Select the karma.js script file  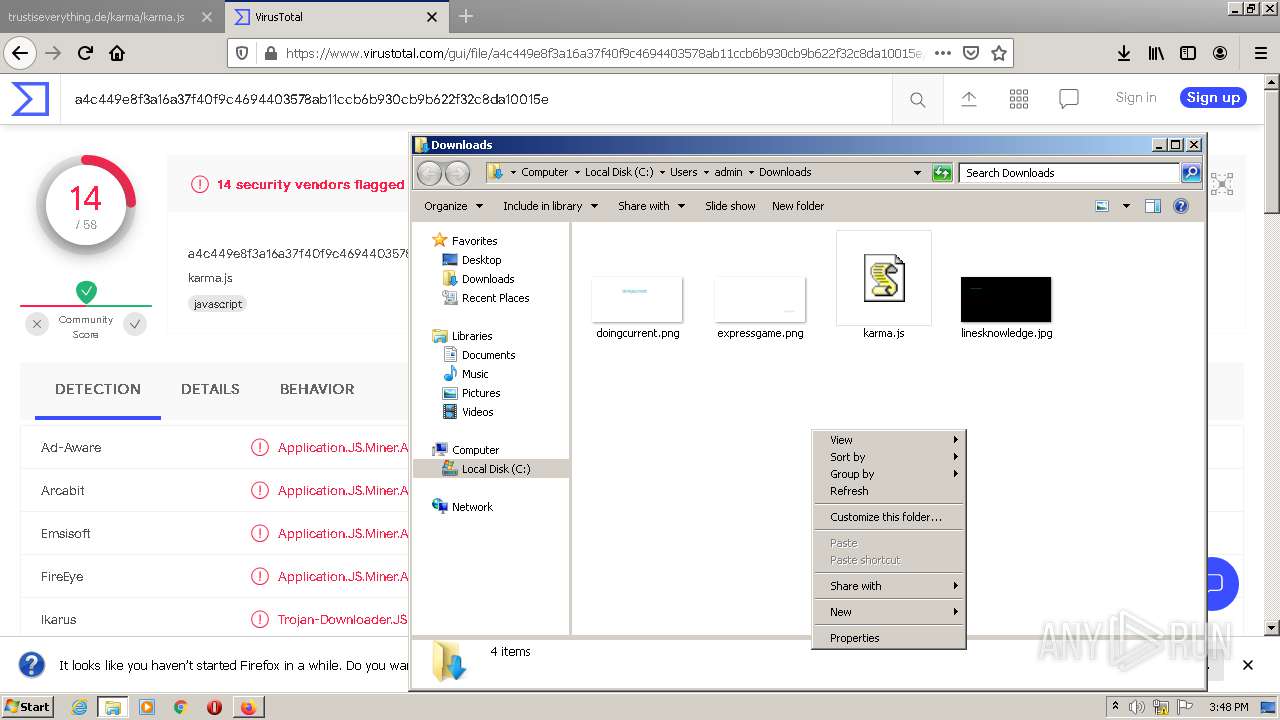coord(884,286)
